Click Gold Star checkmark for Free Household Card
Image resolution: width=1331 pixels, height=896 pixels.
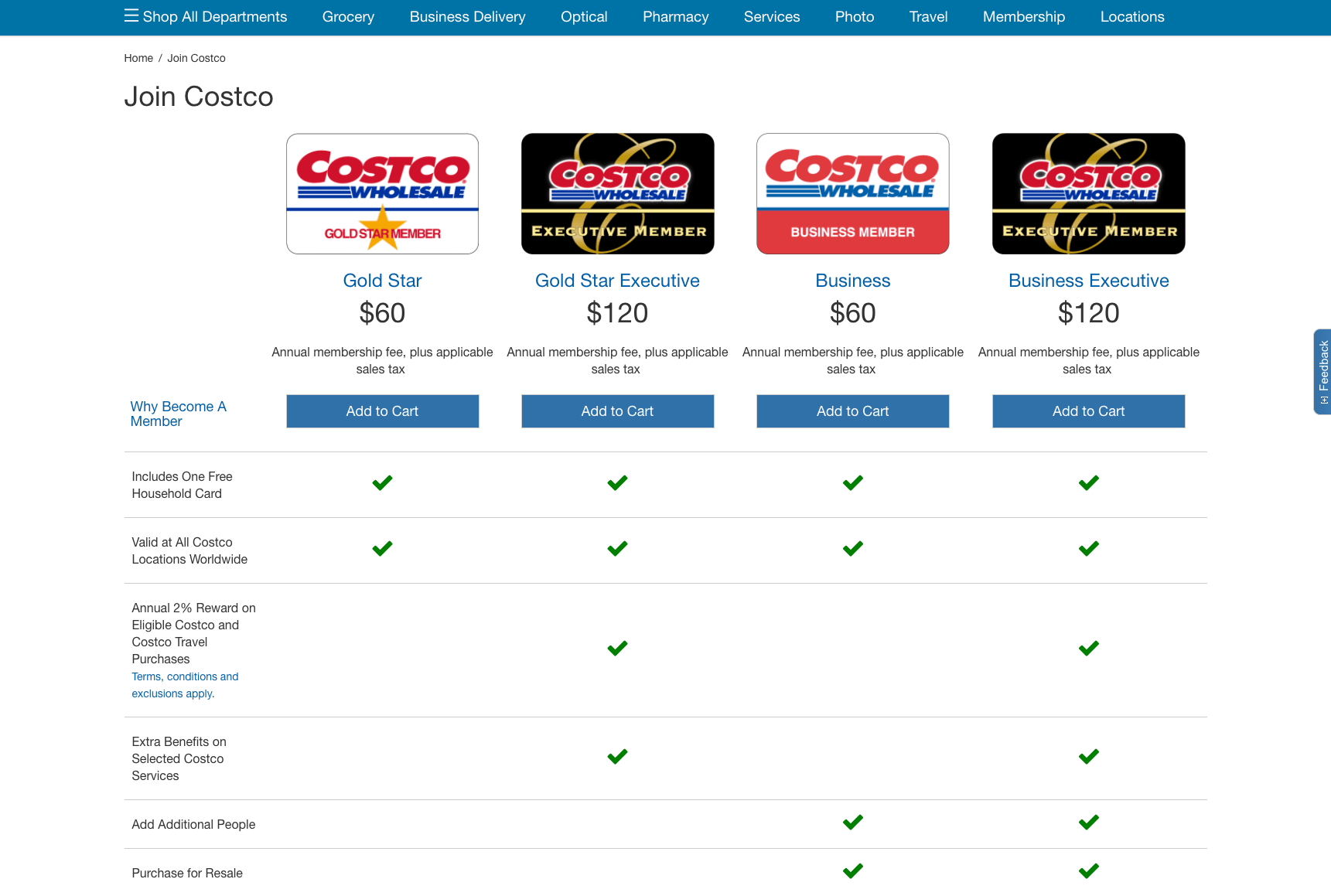pyautogui.click(x=382, y=483)
